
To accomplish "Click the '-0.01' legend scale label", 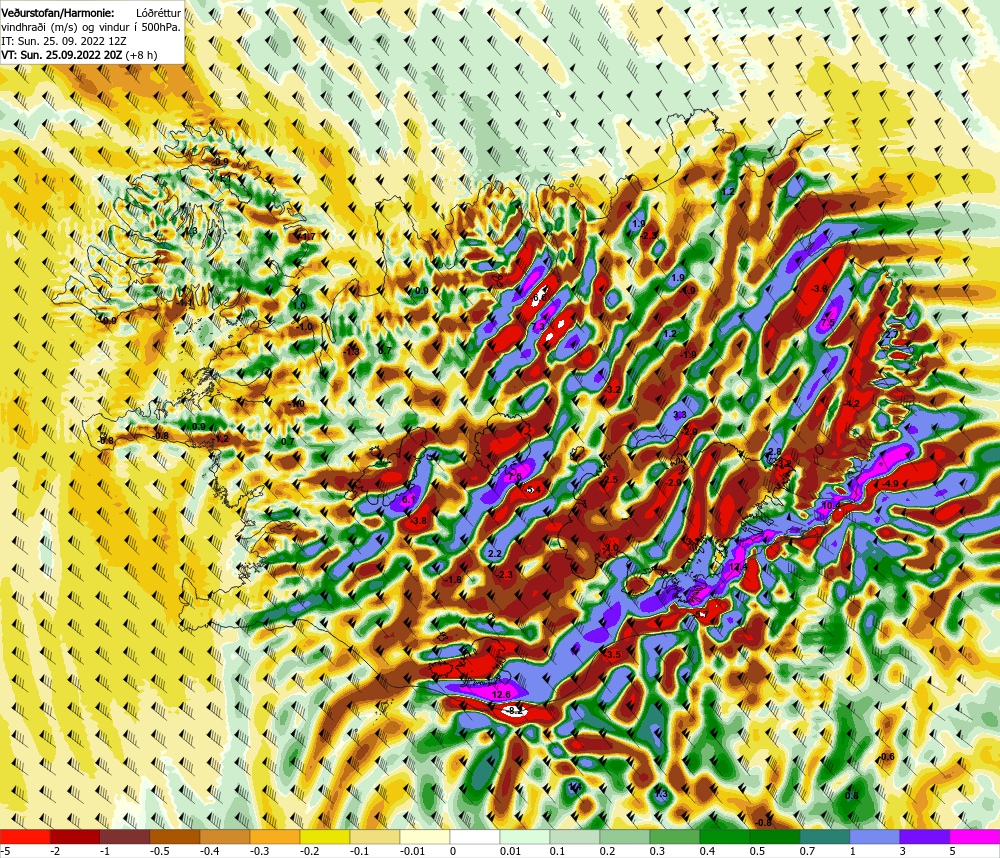I will pyautogui.click(x=411, y=850).
